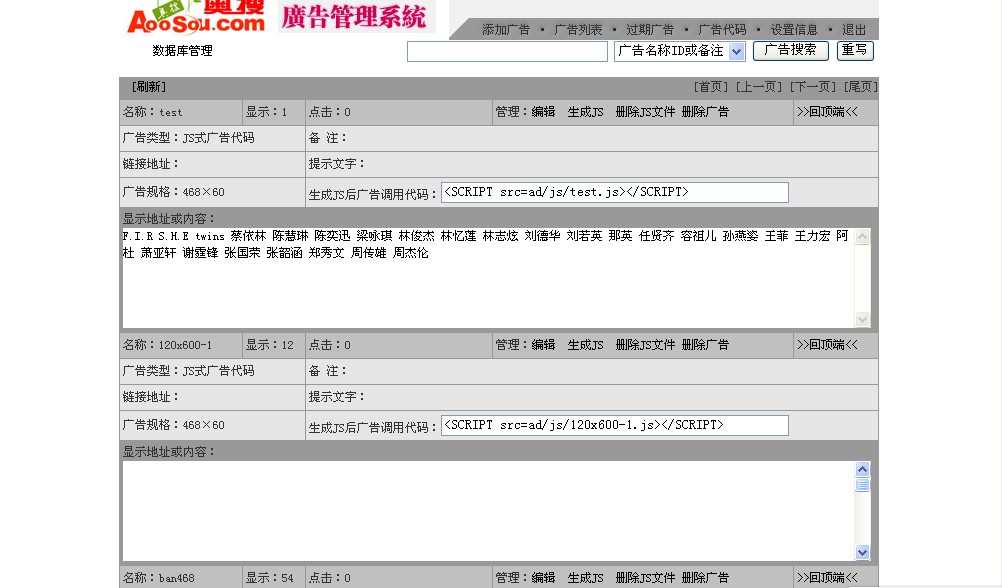
Task: Click the 名称：ban468 cell
Action: point(181,578)
